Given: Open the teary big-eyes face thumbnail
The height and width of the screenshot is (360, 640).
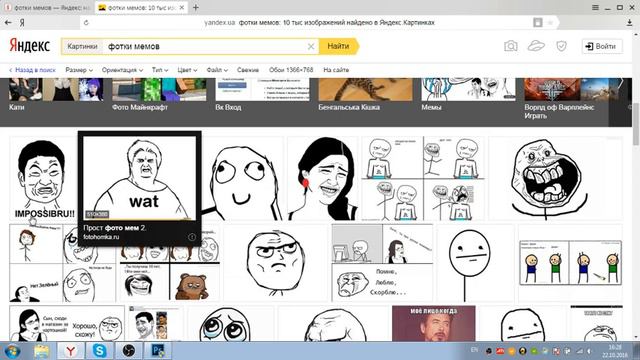Looking at the screenshot, I should pos(231,323).
